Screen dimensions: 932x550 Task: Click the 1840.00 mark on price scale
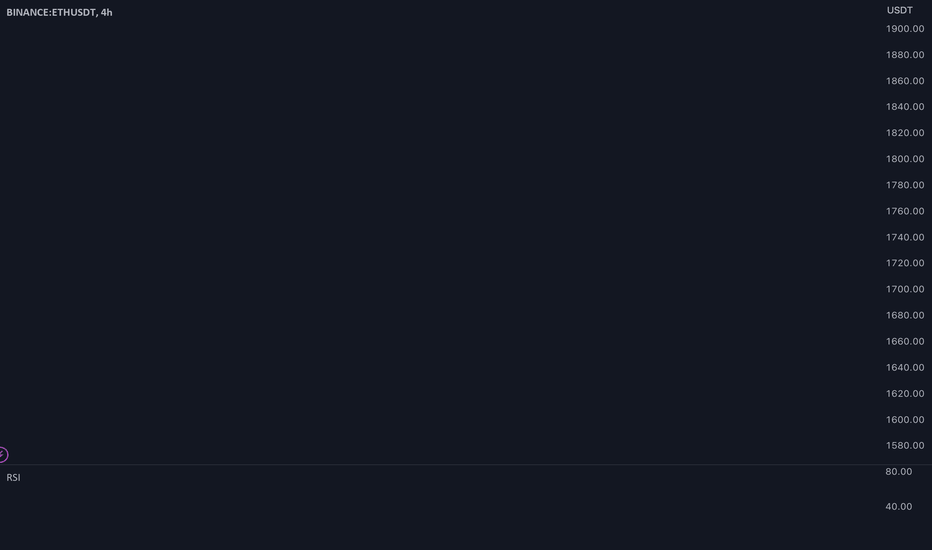click(x=905, y=107)
